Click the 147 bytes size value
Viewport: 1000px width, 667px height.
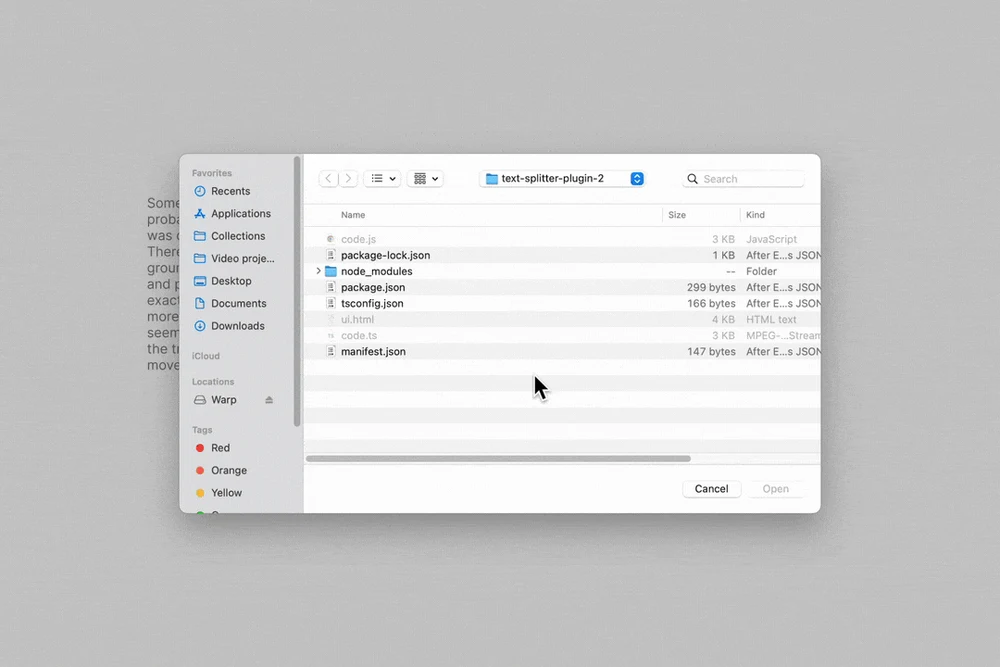point(711,351)
